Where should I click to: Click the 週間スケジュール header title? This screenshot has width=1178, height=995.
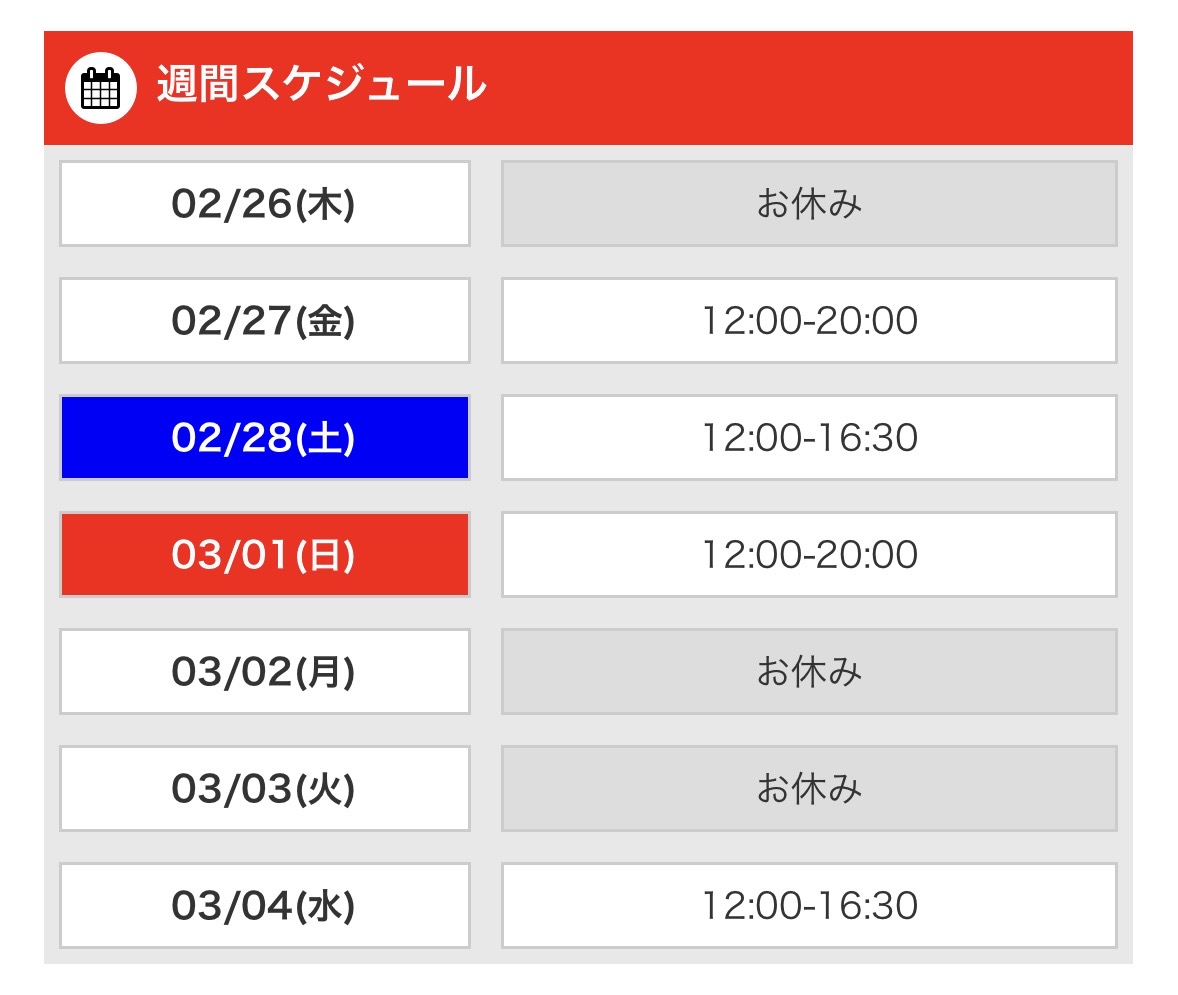point(321,86)
